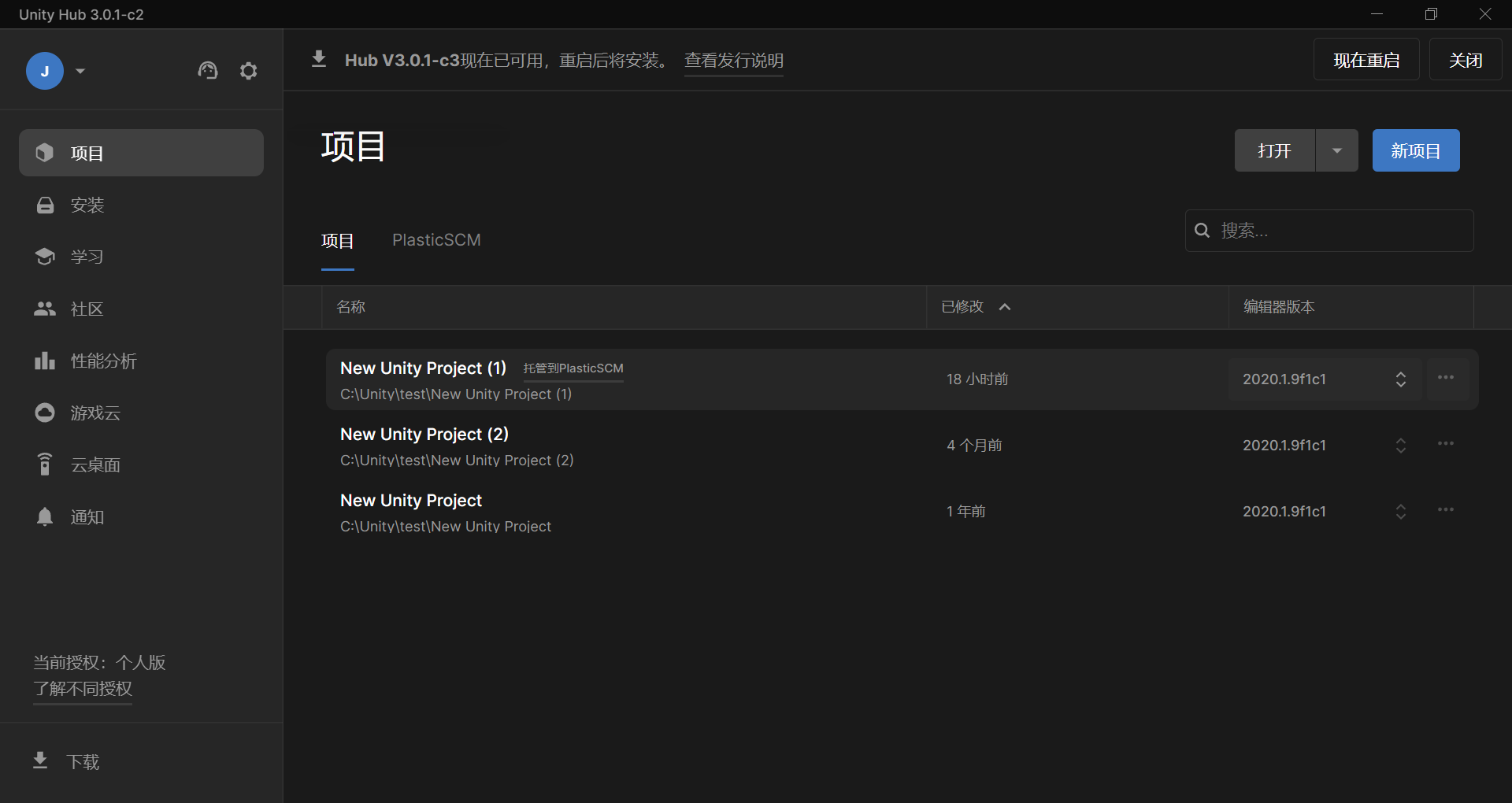The height and width of the screenshot is (803, 1512).
Task: Click the 4 个月前 modified time
Action: pyautogui.click(x=974, y=446)
